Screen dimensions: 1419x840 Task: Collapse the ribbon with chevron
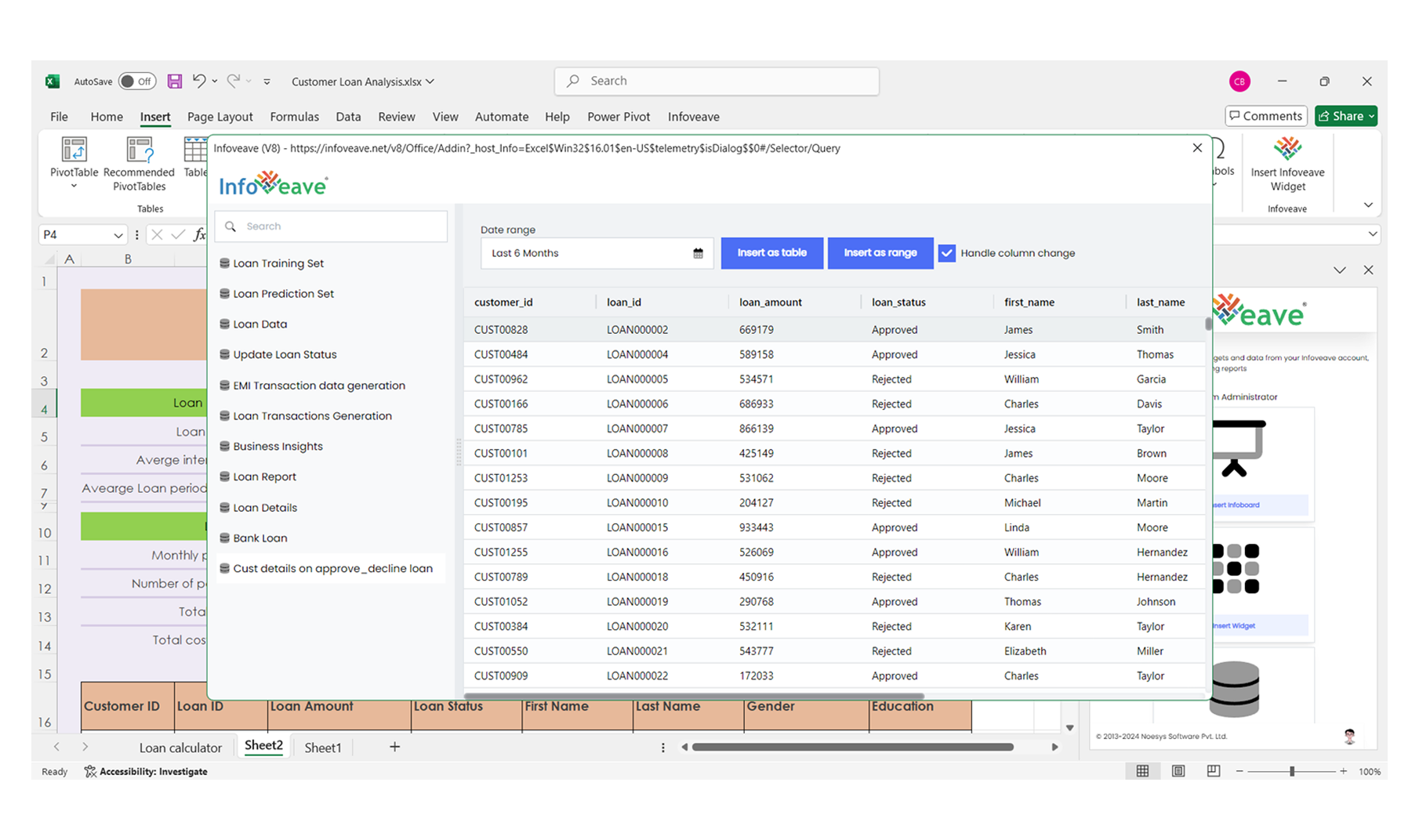pyautogui.click(x=1368, y=205)
